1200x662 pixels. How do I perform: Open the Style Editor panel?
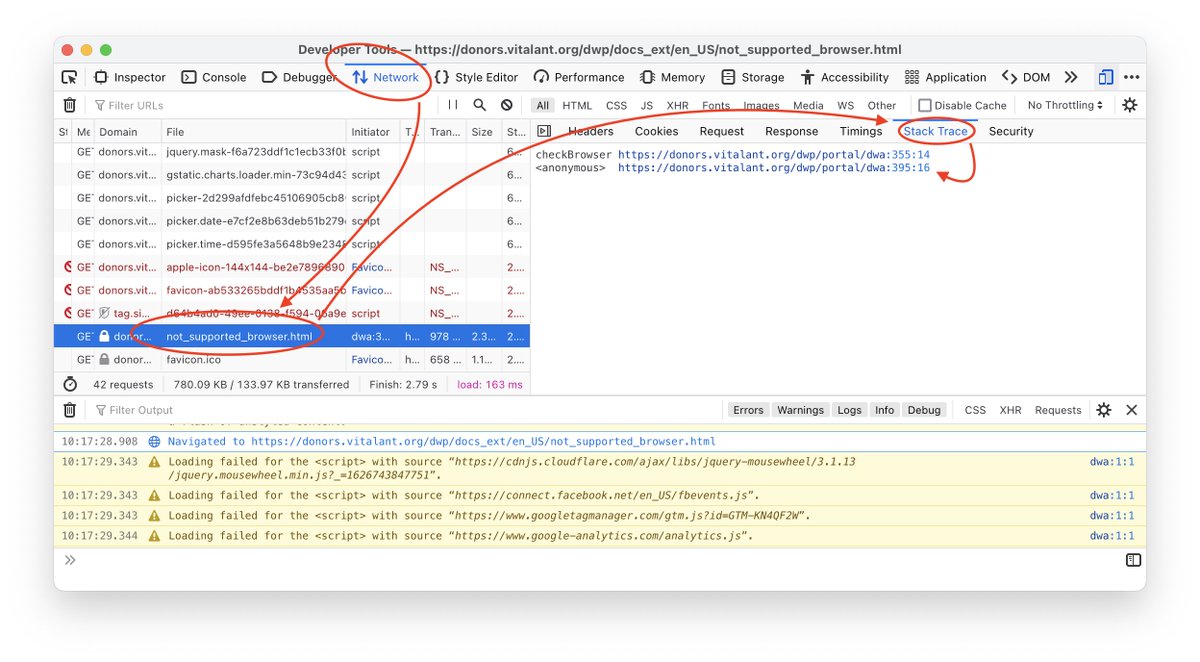(x=476, y=77)
